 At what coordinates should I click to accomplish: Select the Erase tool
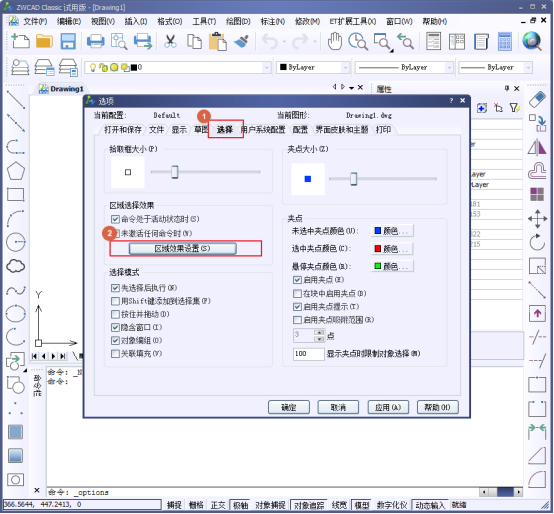(537, 99)
